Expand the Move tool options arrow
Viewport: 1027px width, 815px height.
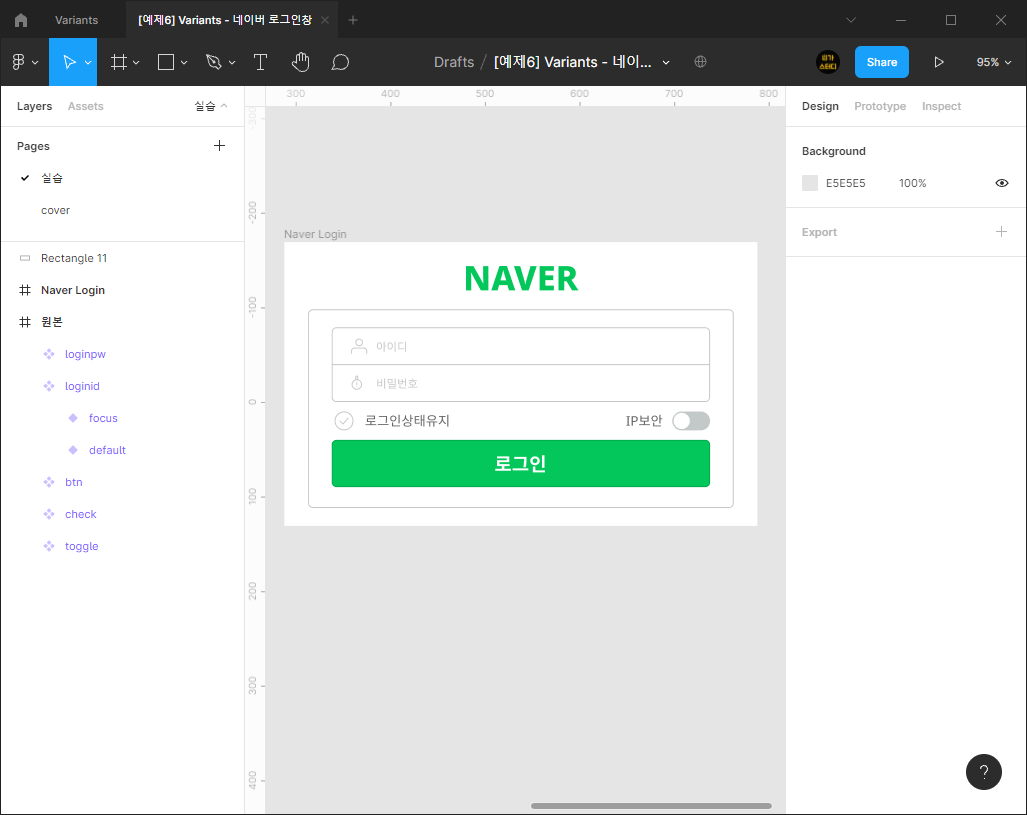click(x=88, y=62)
